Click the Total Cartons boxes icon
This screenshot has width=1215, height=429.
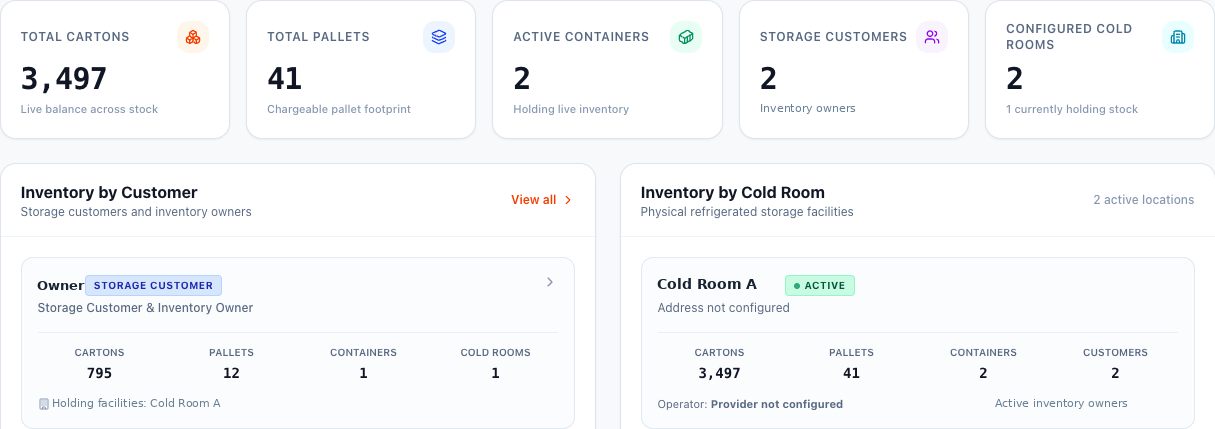pos(192,37)
